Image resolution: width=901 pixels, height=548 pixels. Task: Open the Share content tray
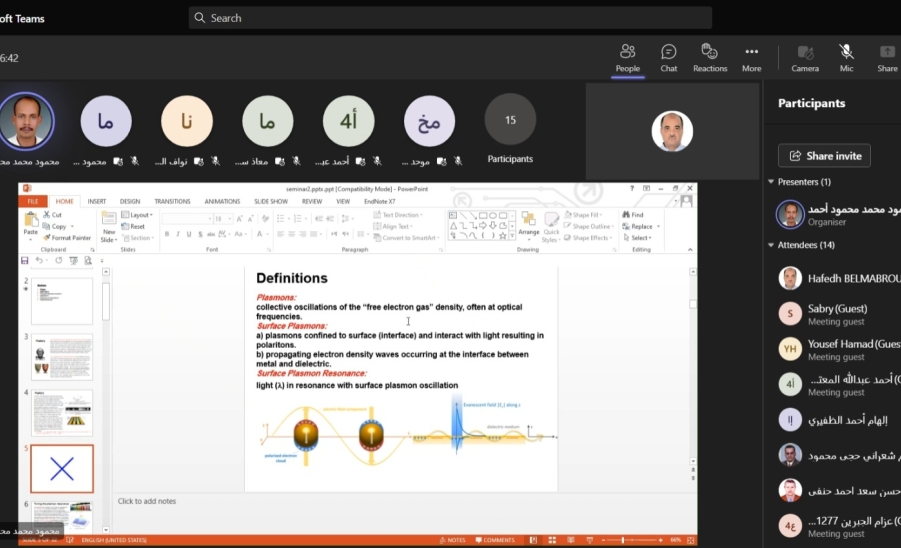click(887, 59)
